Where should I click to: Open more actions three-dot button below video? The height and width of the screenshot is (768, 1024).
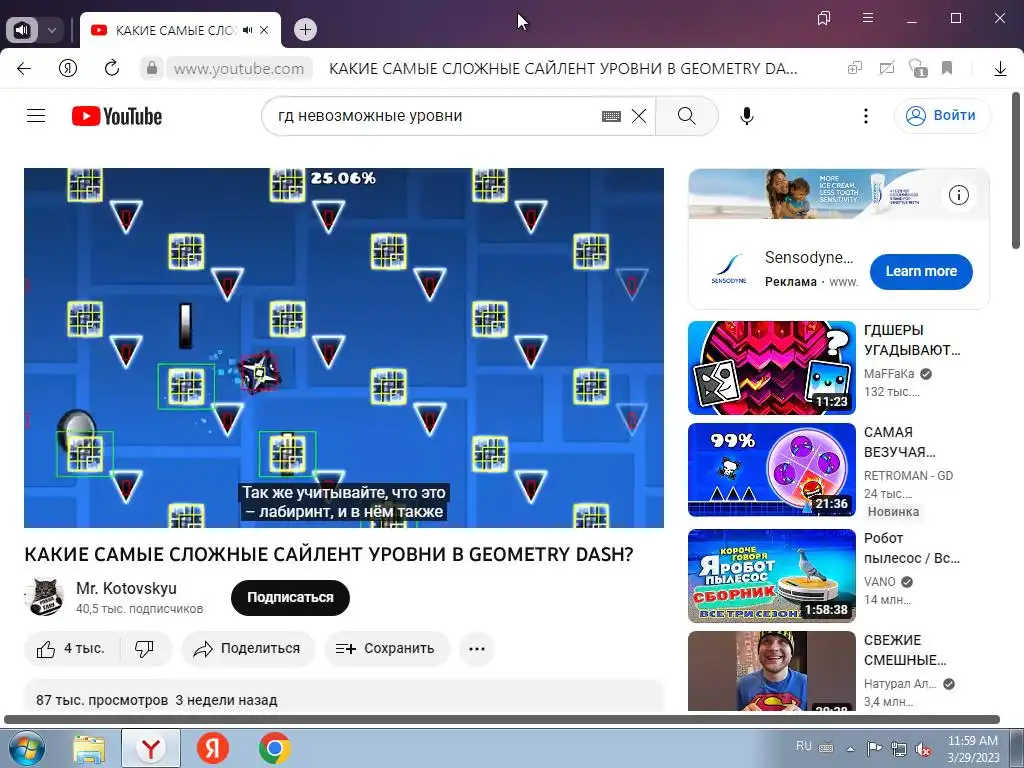click(x=477, y=648)
